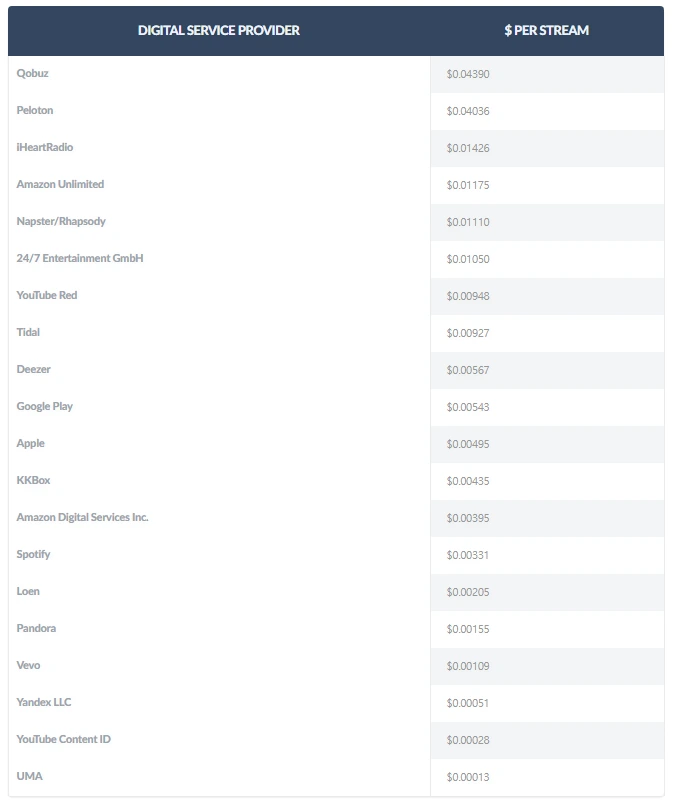Click the YouTube Content ID entry
680x808 pixels.
click(x=64, y=739)
